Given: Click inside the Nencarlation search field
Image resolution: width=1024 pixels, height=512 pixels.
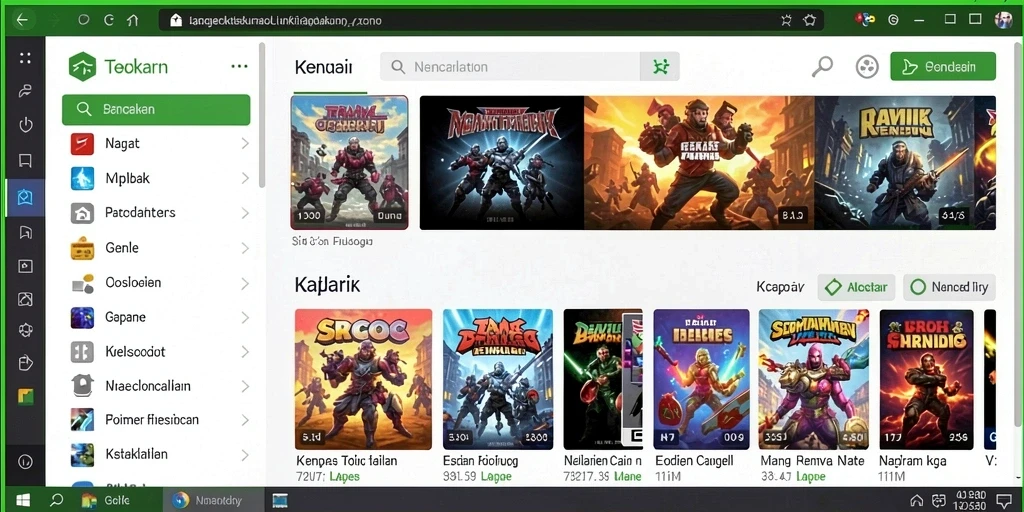Looking at the screenshot, I should 510,67.
